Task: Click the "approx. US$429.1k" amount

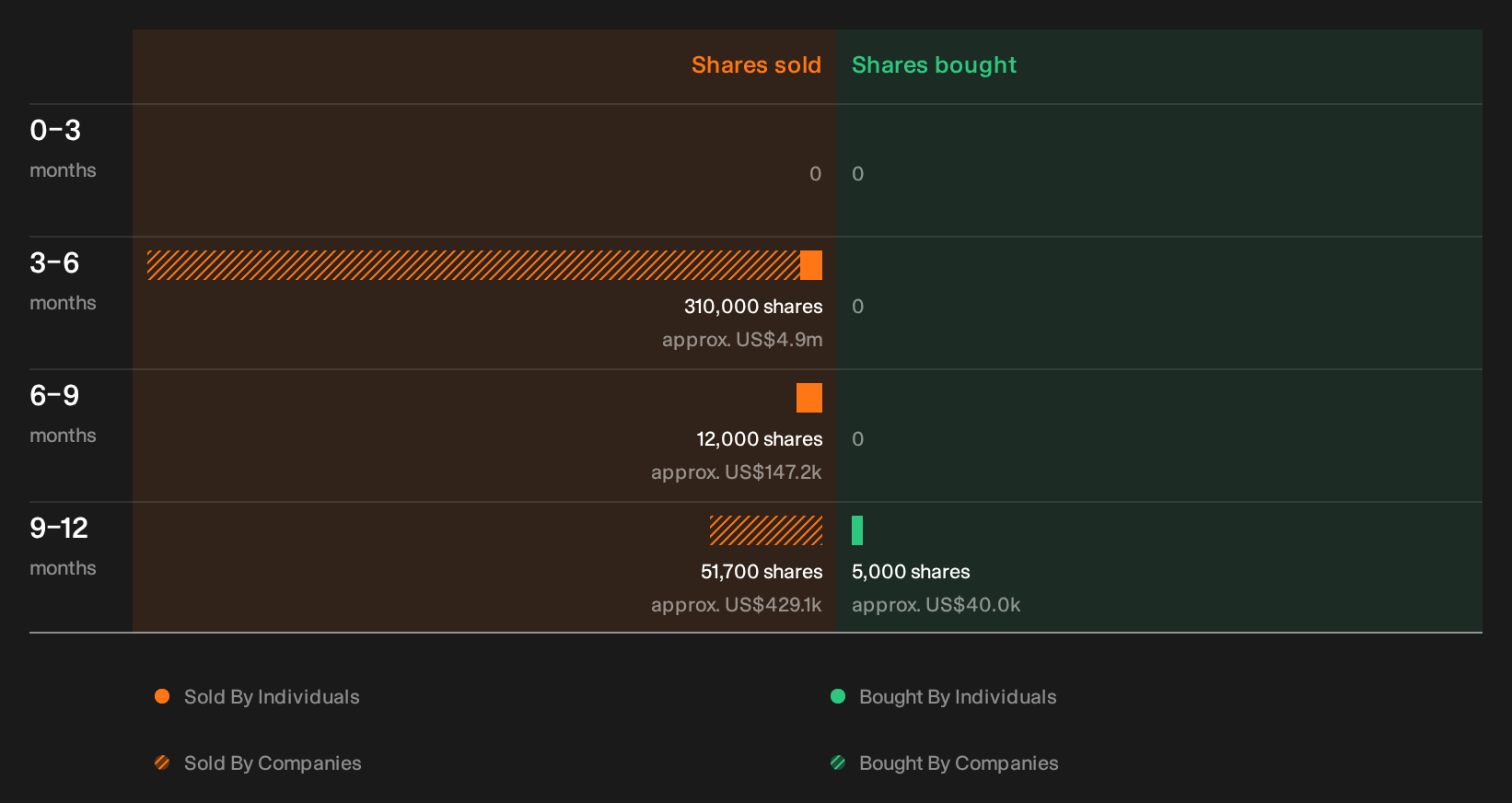Action: click(x=737, y=605)
